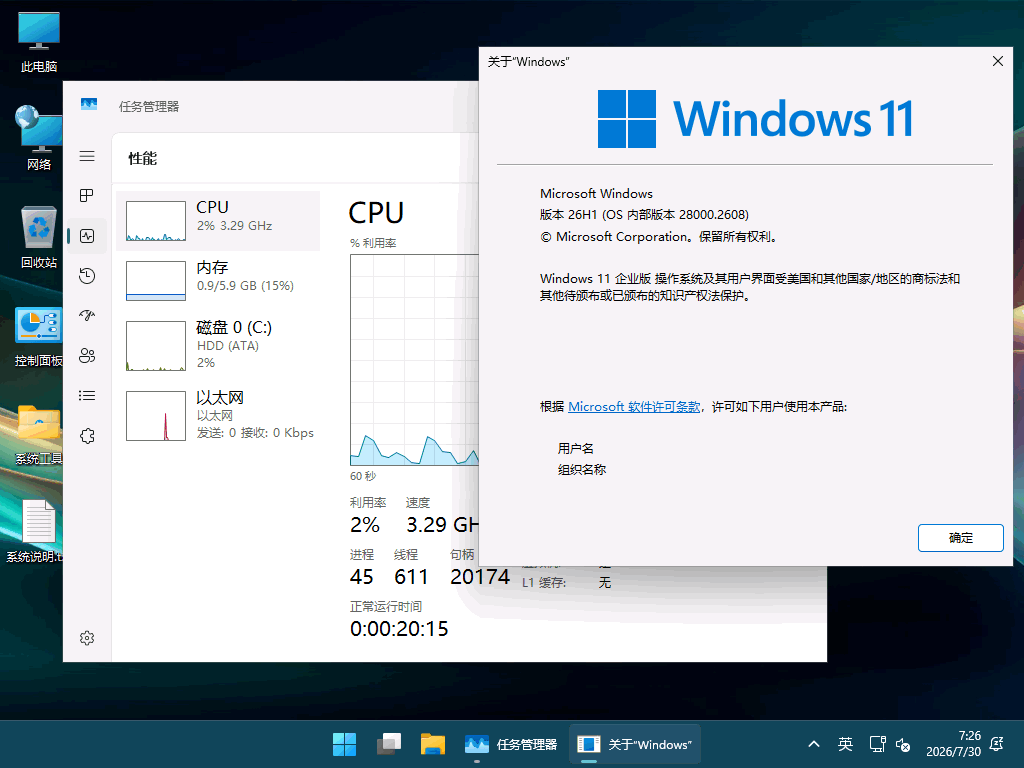
Task: Open the 系统说明 text file on desktop
Action: pyautogui.click(x=36, y=532)
